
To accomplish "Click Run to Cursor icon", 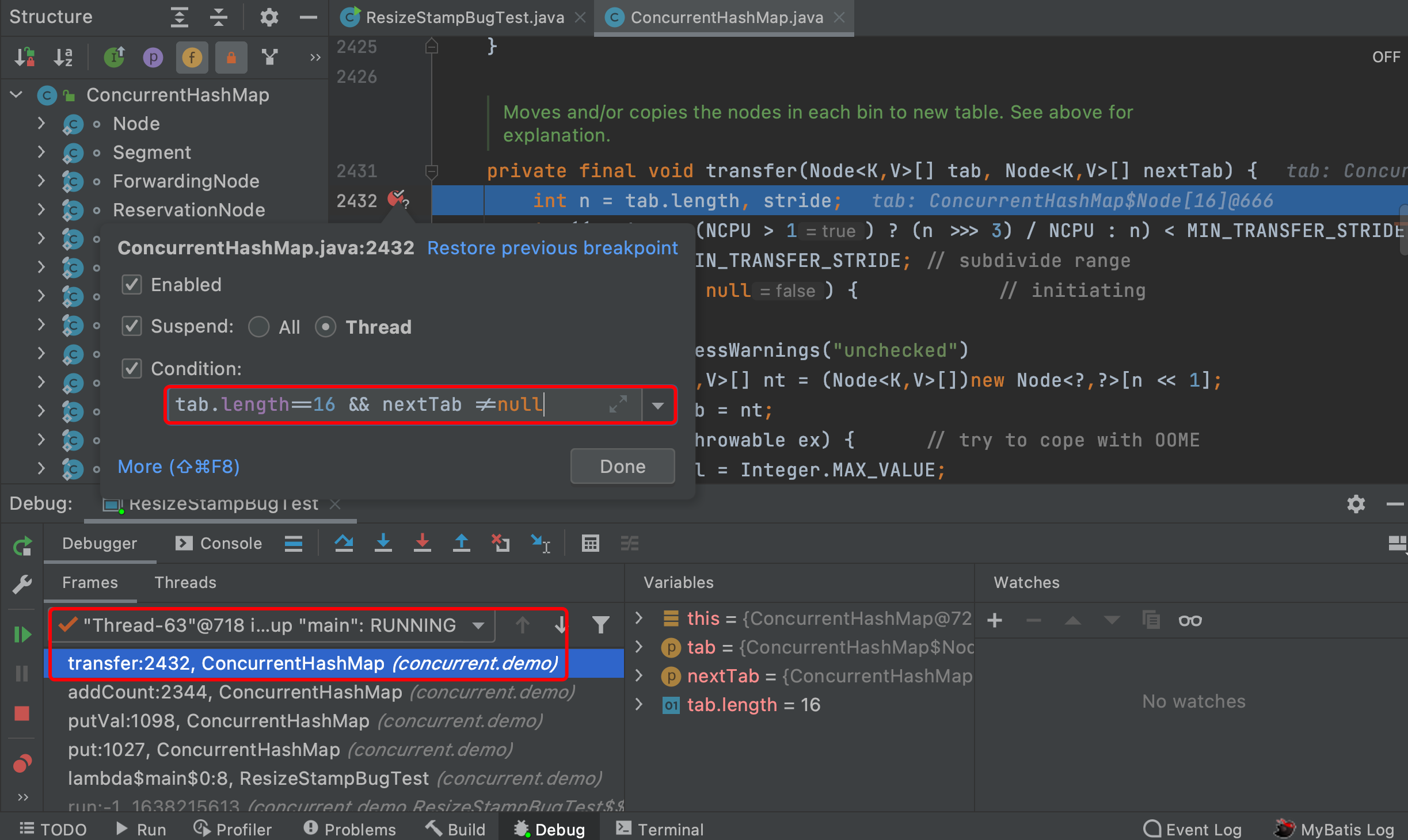I will pos(540,543).
